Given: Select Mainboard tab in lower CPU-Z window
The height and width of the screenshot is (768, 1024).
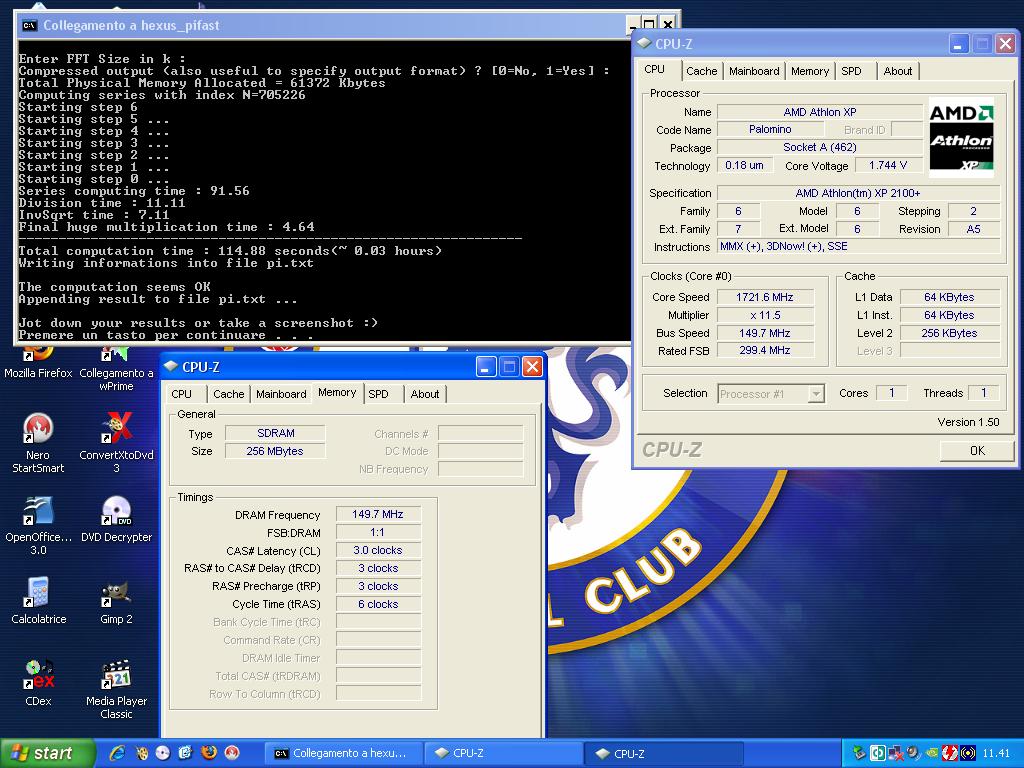Looking at the screenshot, I should (281, 394).
